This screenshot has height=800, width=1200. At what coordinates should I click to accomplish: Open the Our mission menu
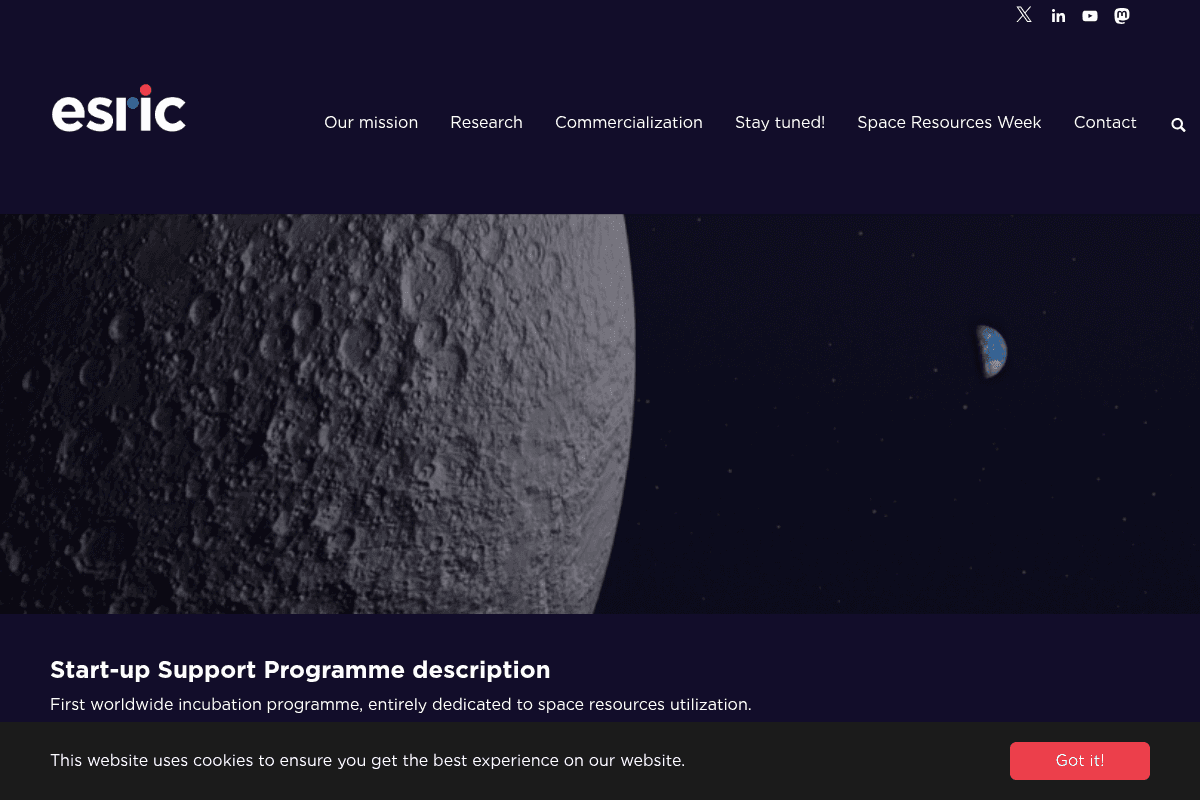[x=371, y=122]
